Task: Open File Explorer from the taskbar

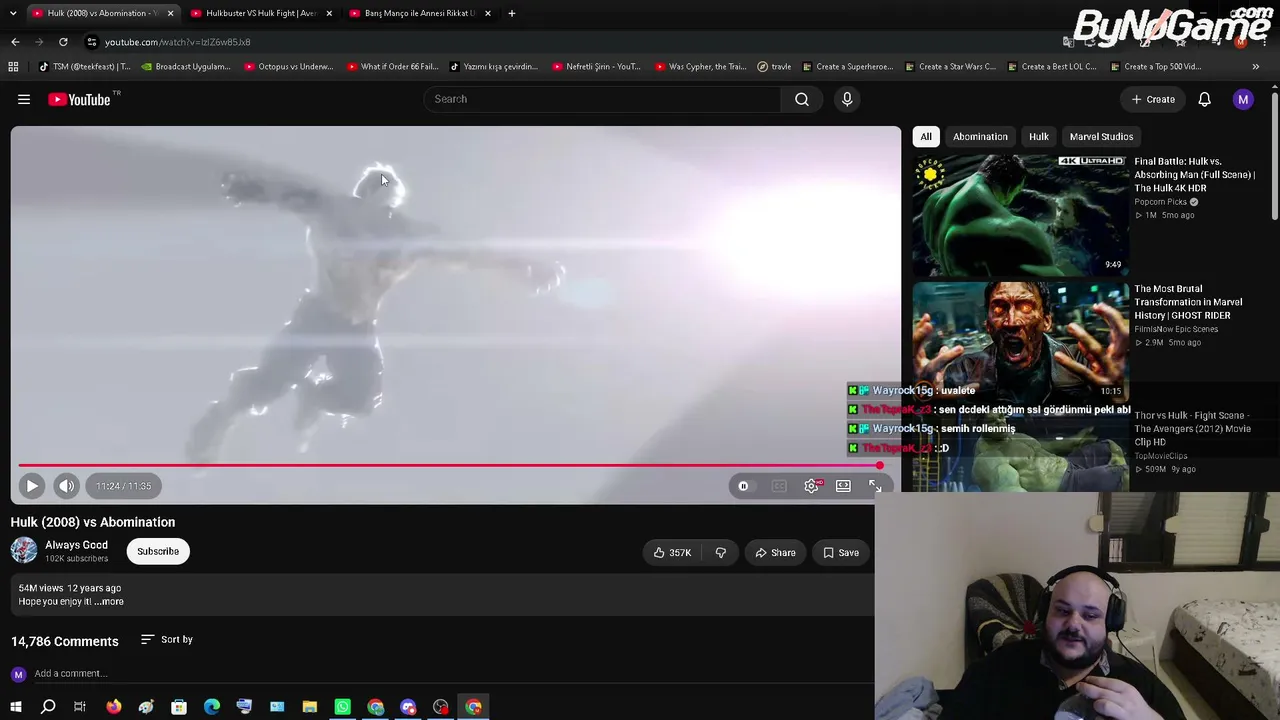Action: click(x=310, y=707)
